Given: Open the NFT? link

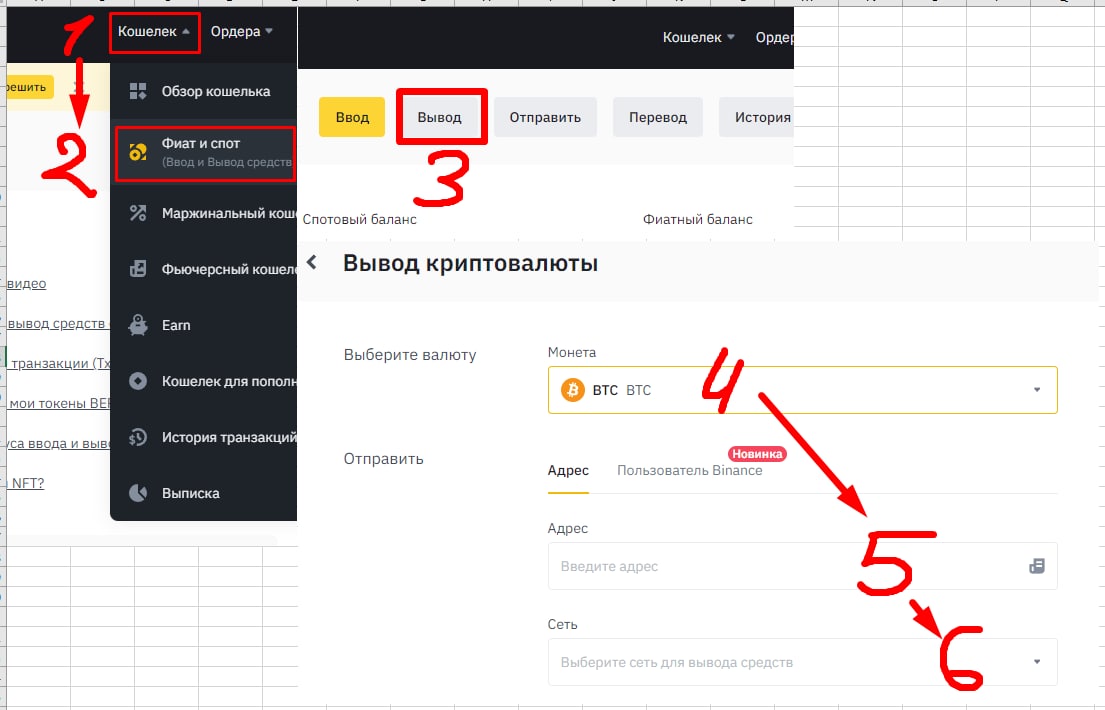Looking at the screenshot, I should pos(28,484).
